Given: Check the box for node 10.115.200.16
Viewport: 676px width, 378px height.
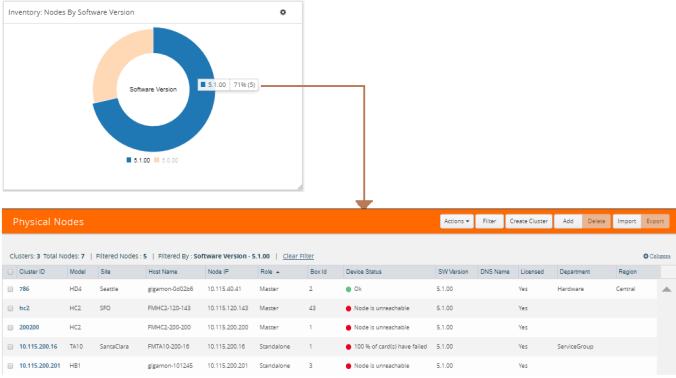Looking at the screenshot, I should pyautogui.click(x=10, y=347).
